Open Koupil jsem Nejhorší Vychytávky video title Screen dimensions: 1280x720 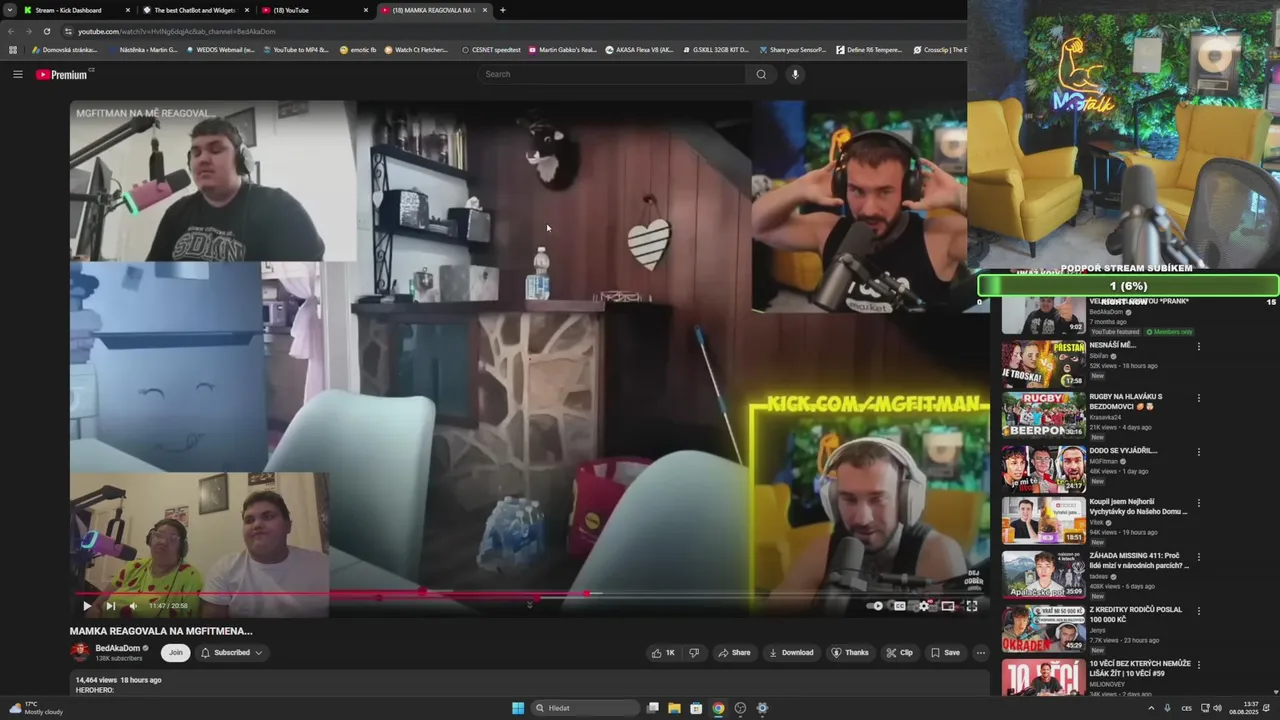coord(1138,507)
